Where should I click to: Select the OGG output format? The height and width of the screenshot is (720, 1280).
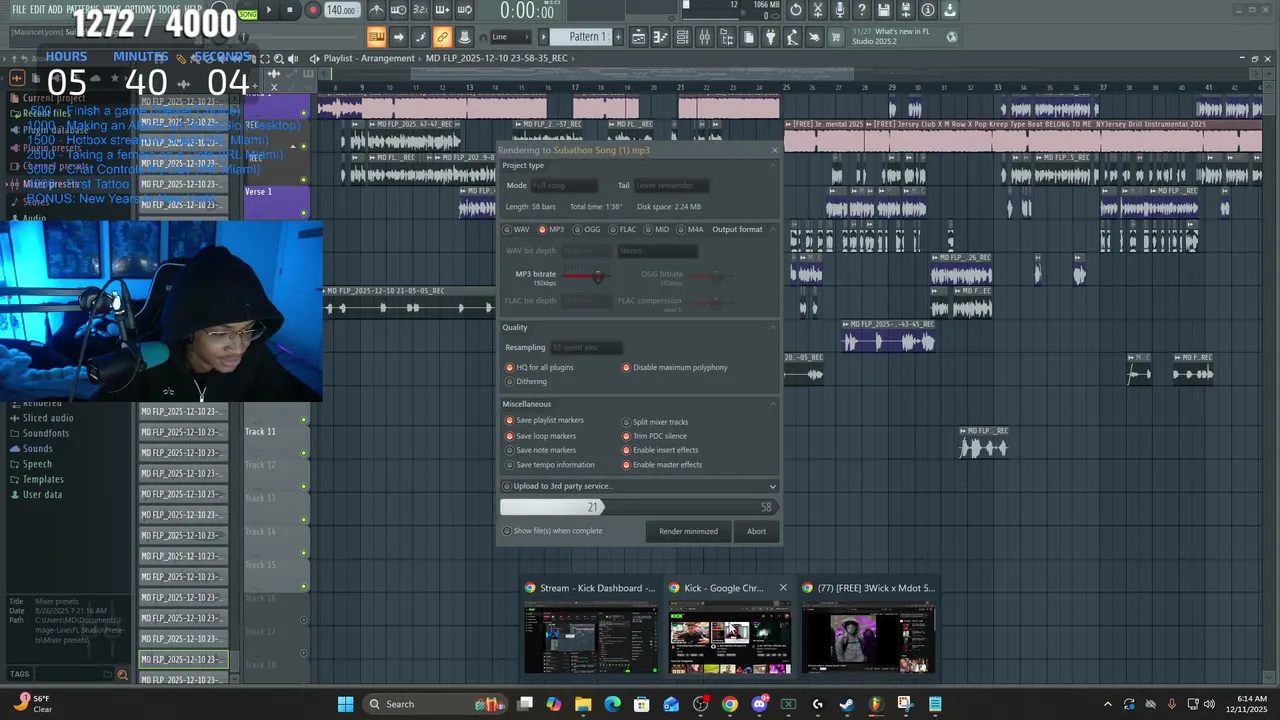[x=587, y=229]
